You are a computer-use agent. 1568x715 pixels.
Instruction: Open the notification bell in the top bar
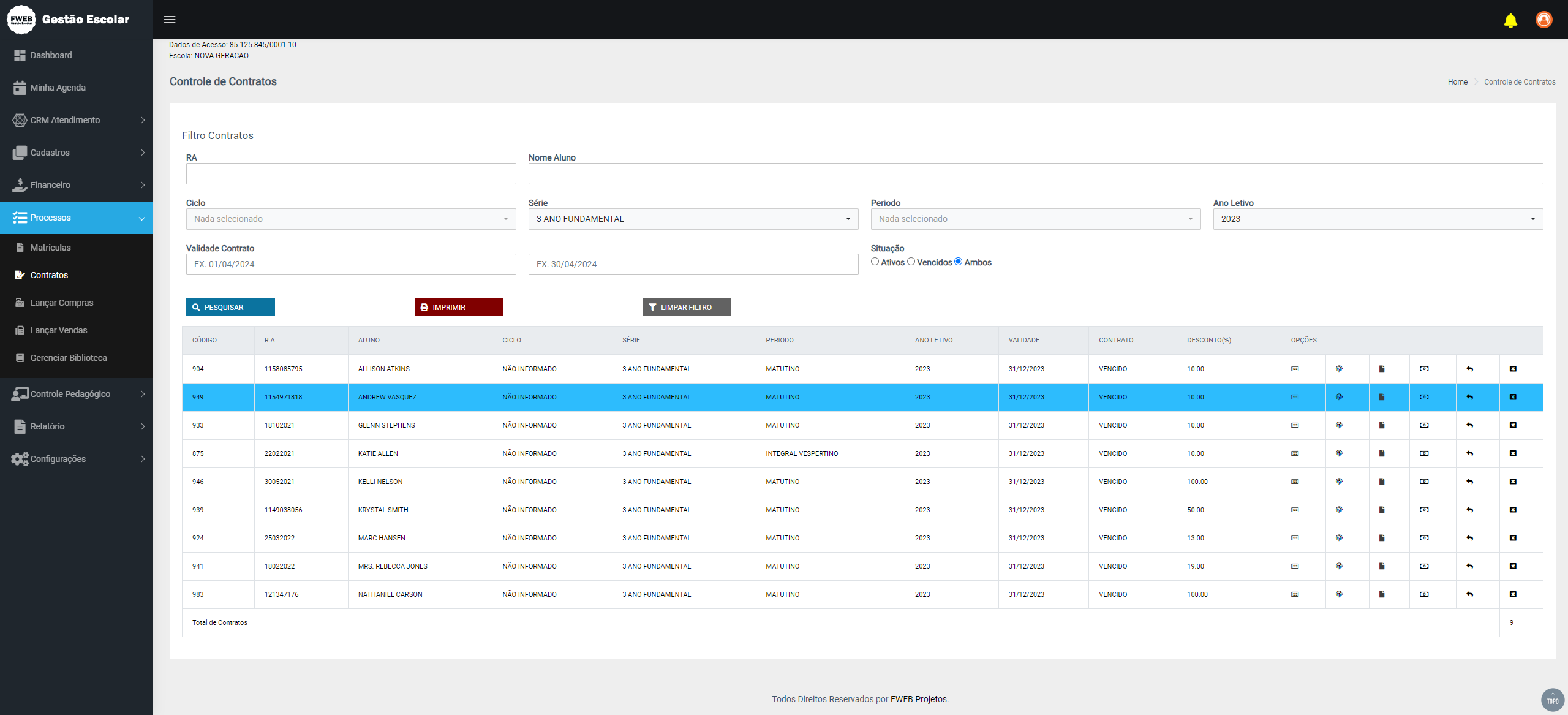pos(1510,20)
